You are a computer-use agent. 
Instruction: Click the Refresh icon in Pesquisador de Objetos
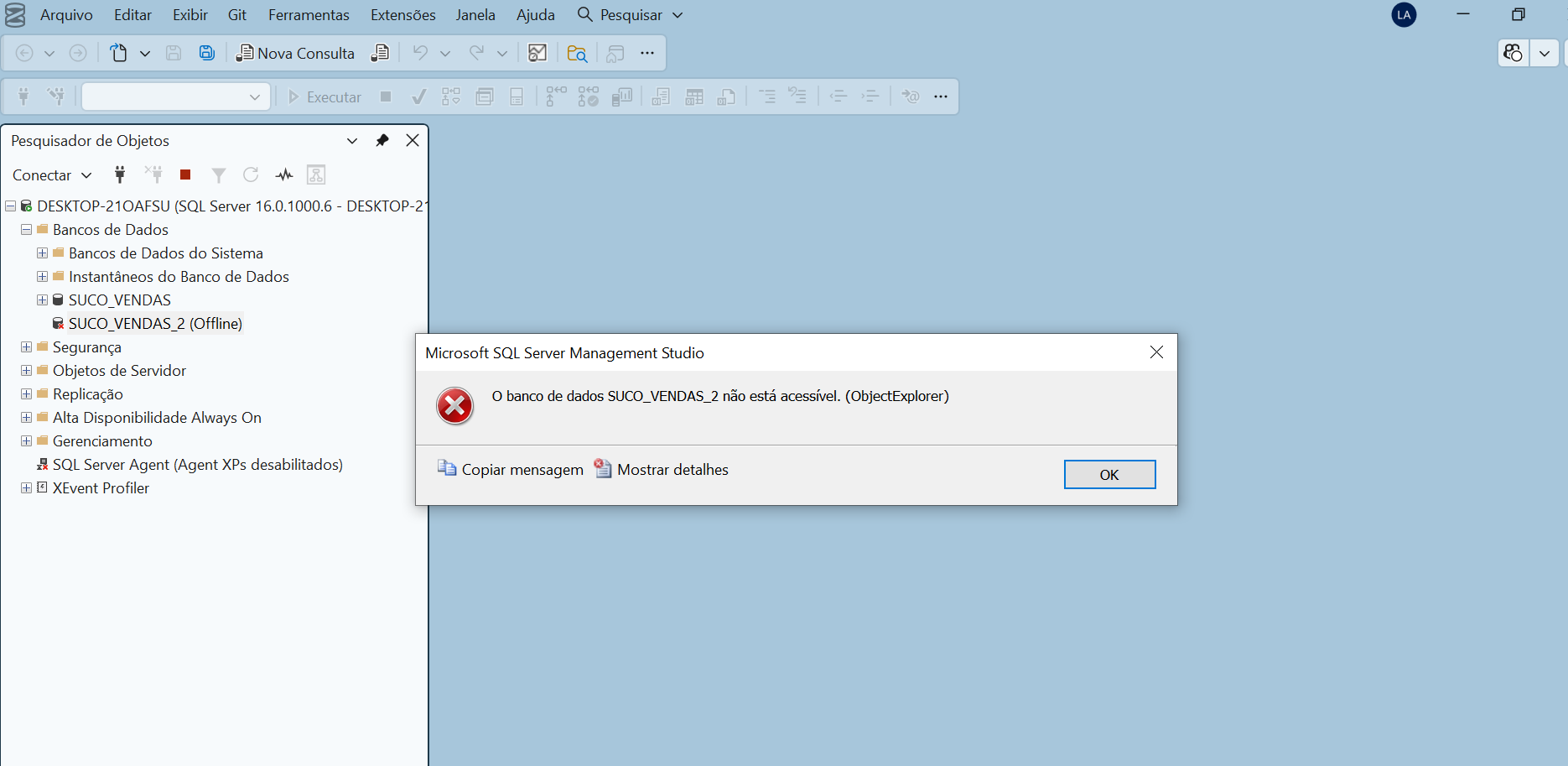[251, 175]
